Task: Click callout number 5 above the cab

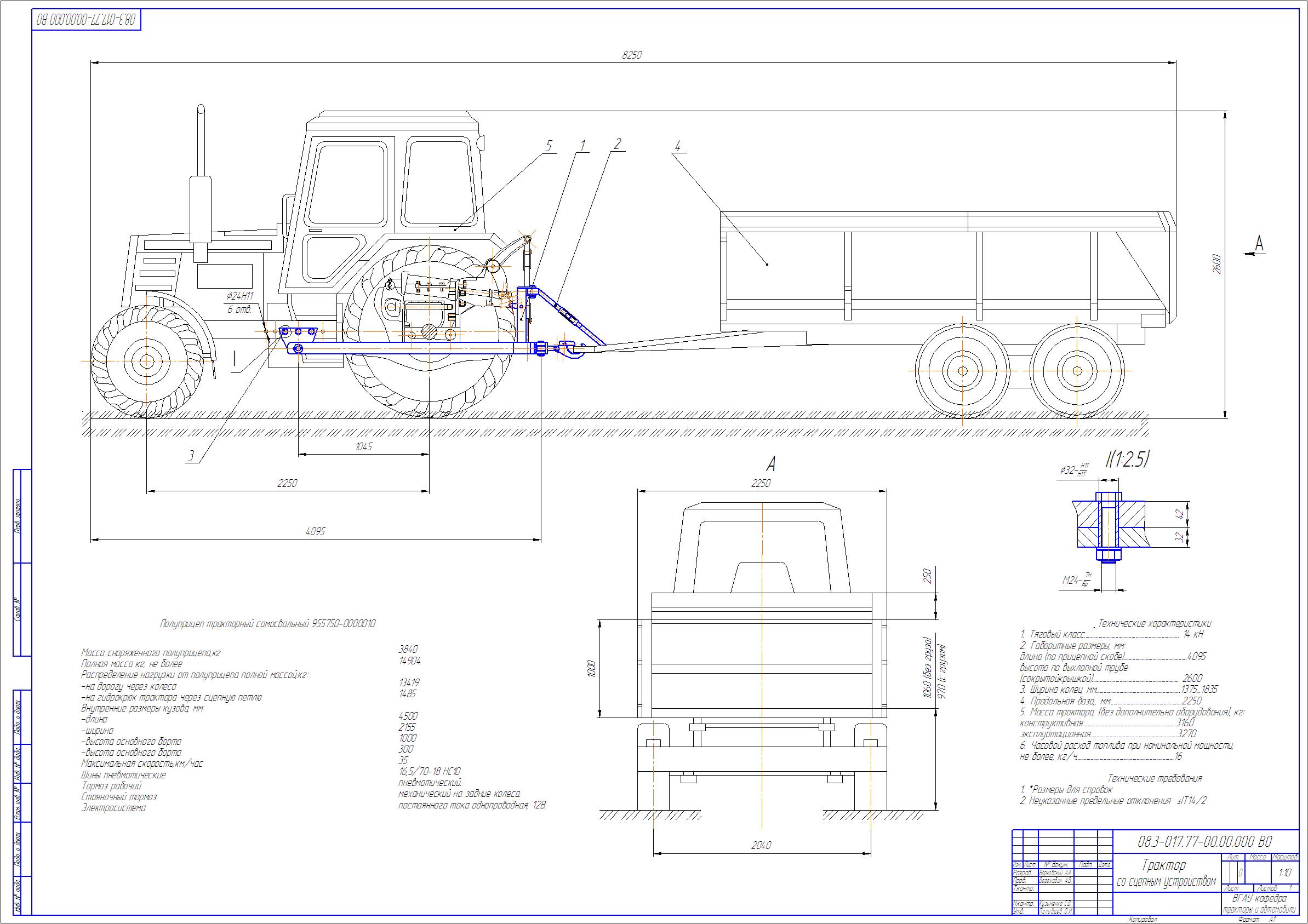Action: [x=549, y=146]
